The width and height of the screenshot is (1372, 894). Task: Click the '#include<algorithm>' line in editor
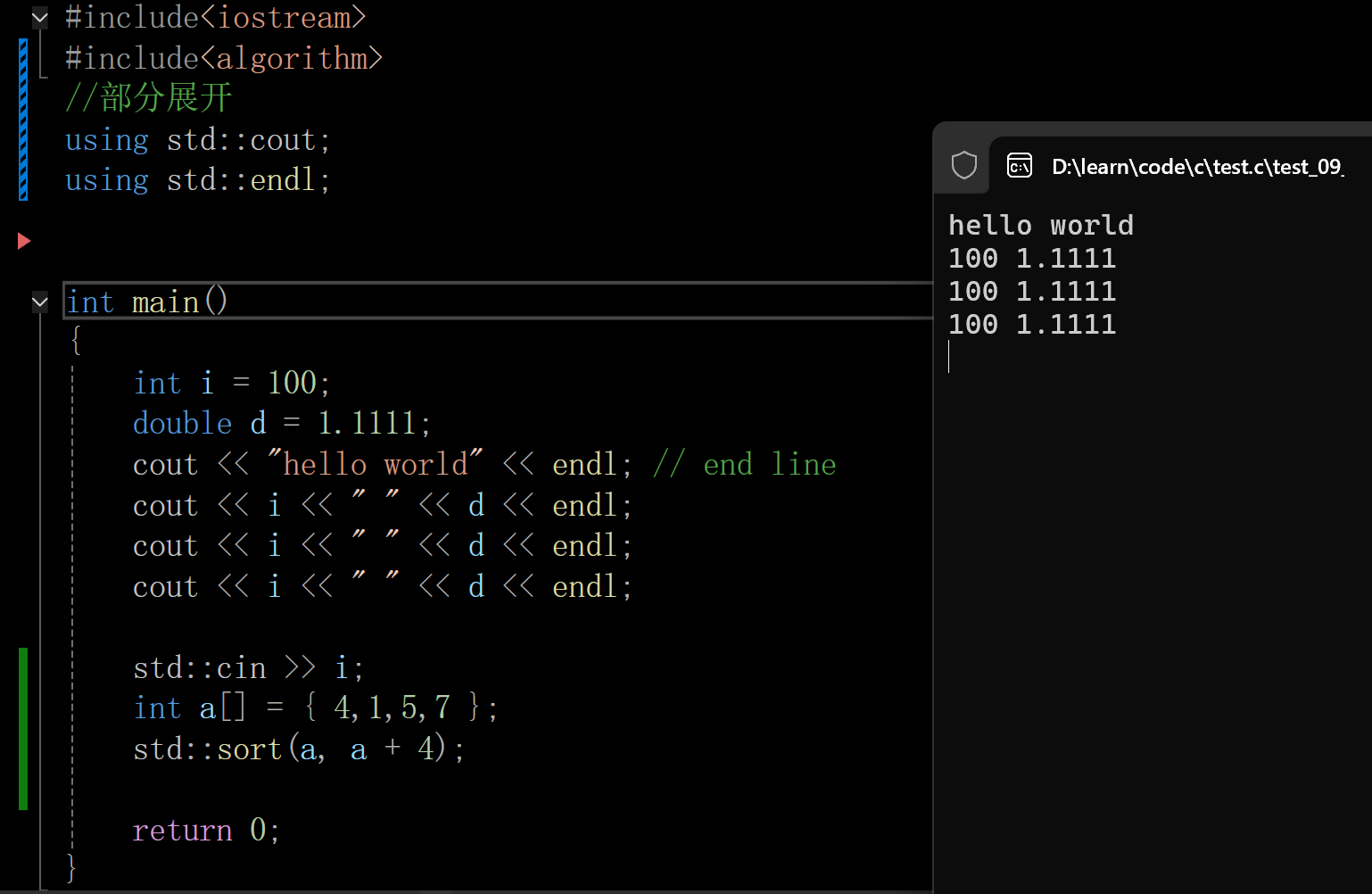(224, 58)
